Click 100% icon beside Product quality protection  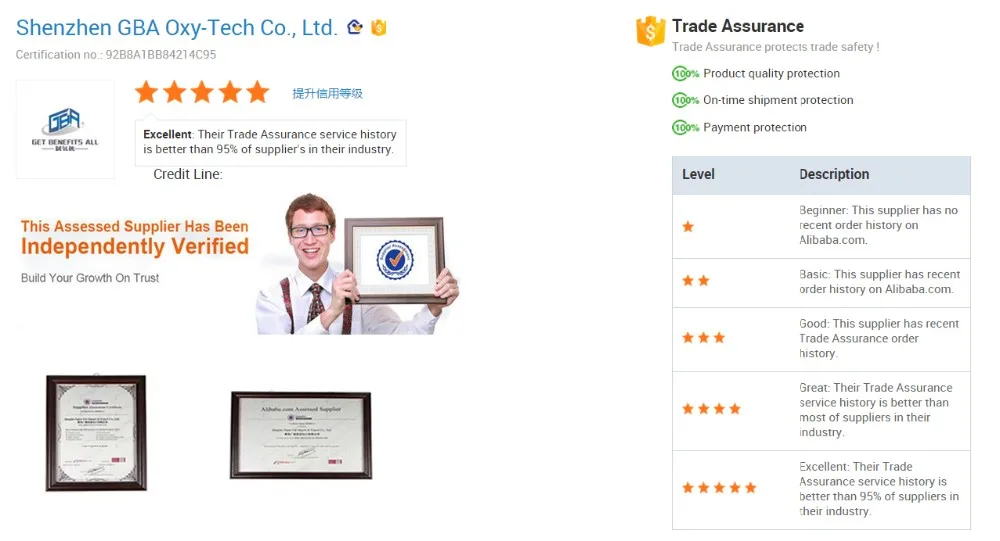pyautogui.click(x=686, y=73)
